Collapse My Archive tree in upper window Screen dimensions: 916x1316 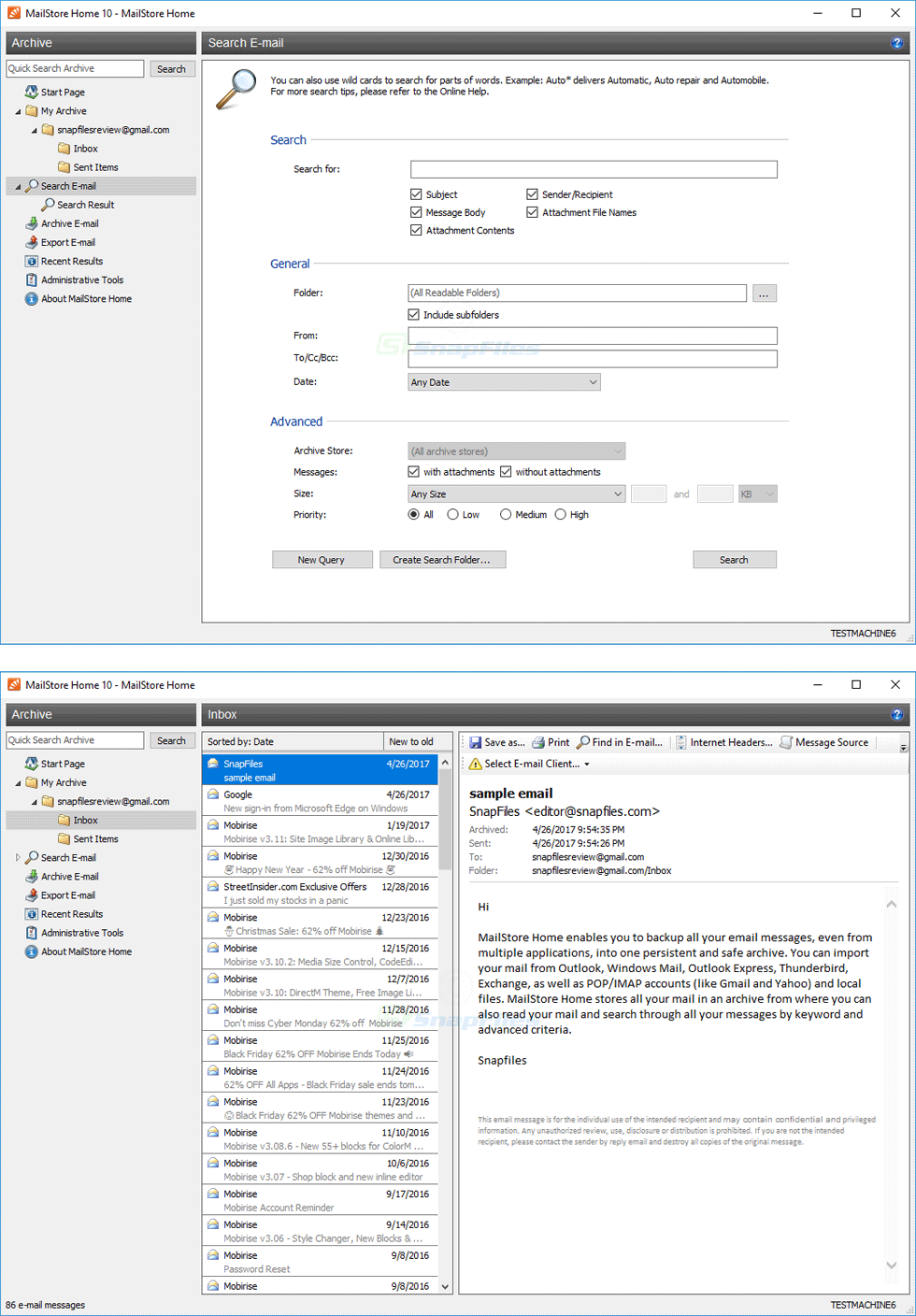(x=18, y=111)
